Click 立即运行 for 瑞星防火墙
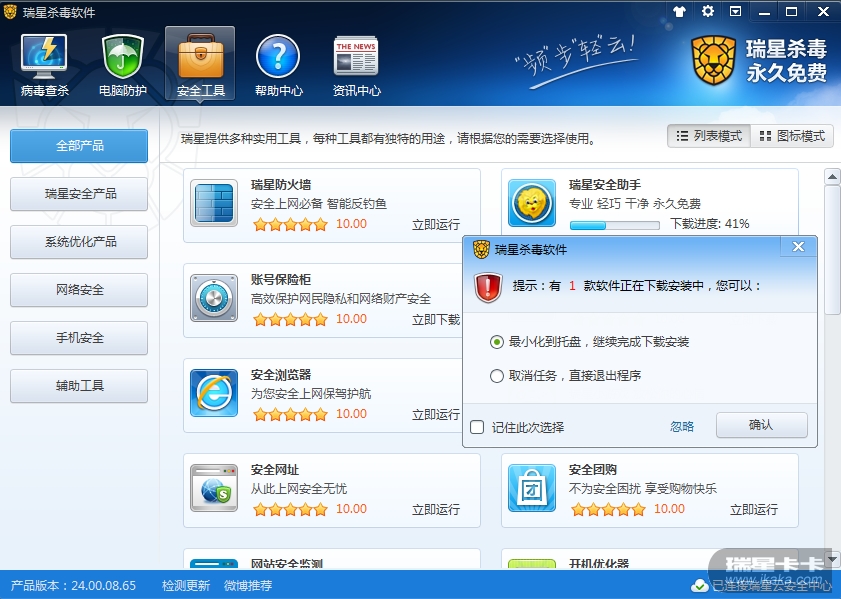Screen dimensions: 841x599 (x=436, y=224)
